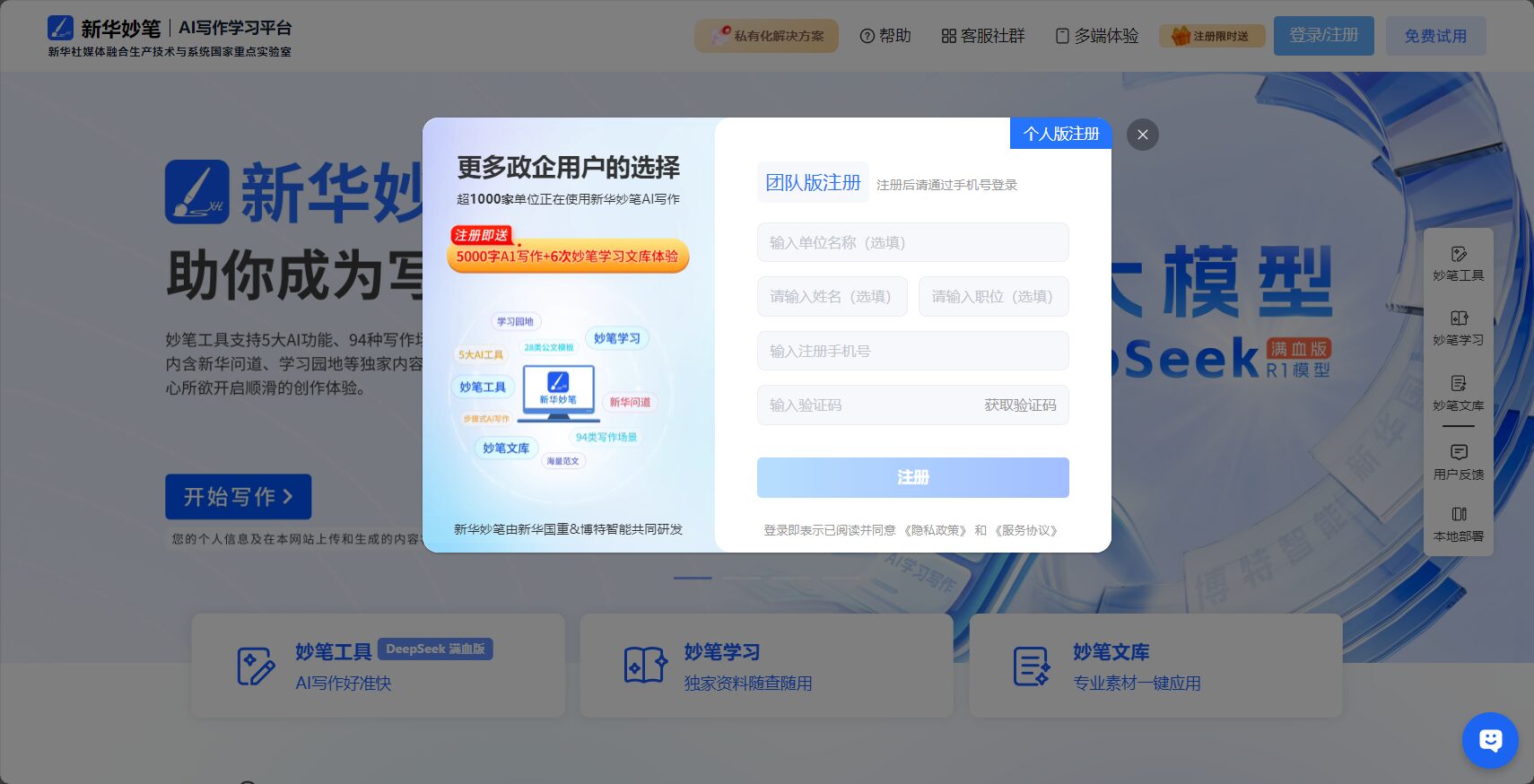Click the 新华问道 bubble in the illustration
This screenshot has height=784, width=1534.
click(630, 402)
